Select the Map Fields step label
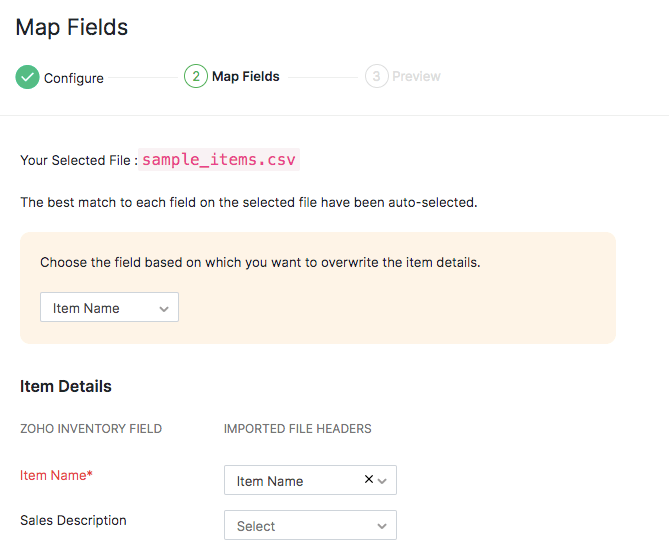Viewport: 669px width, 553px height. tap(246, 76)
